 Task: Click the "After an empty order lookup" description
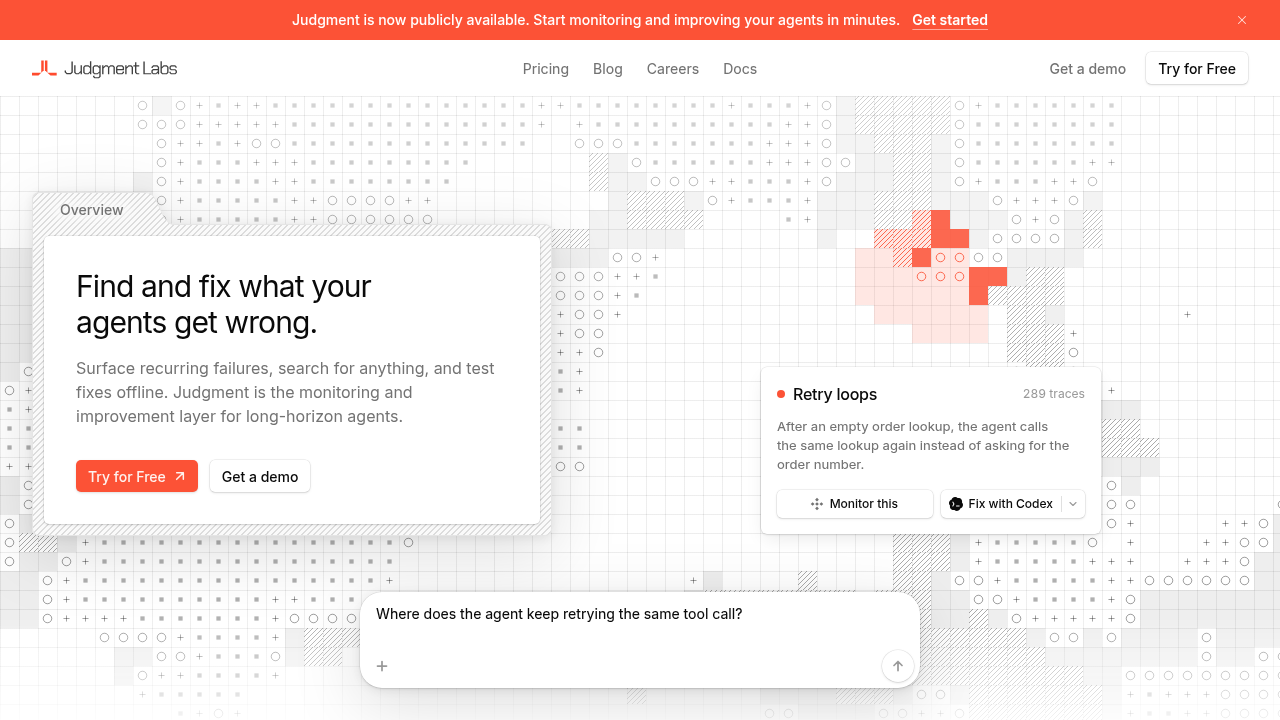924,446
